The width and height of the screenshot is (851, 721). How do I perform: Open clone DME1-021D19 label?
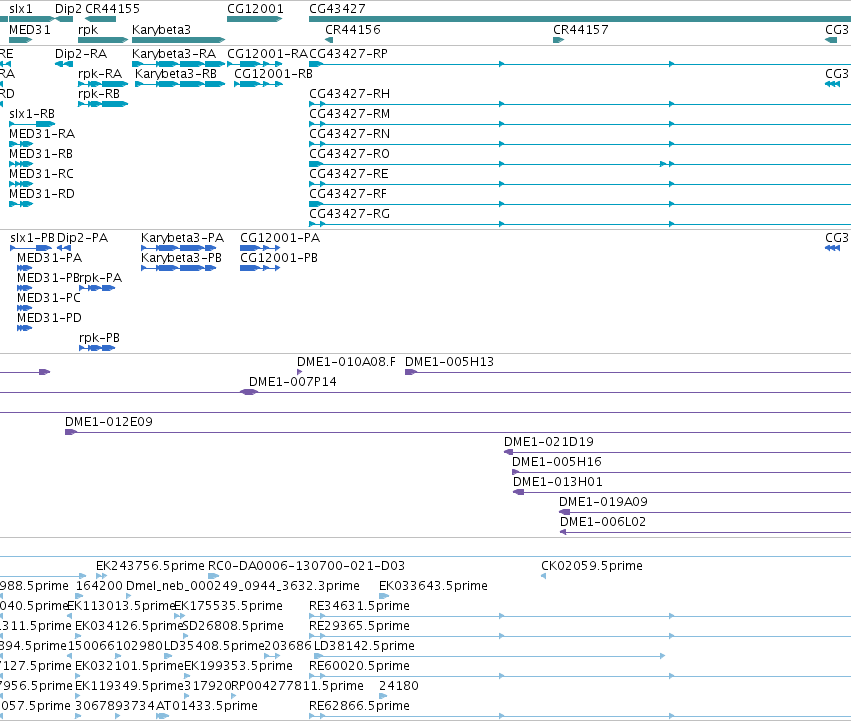[549, 442]
